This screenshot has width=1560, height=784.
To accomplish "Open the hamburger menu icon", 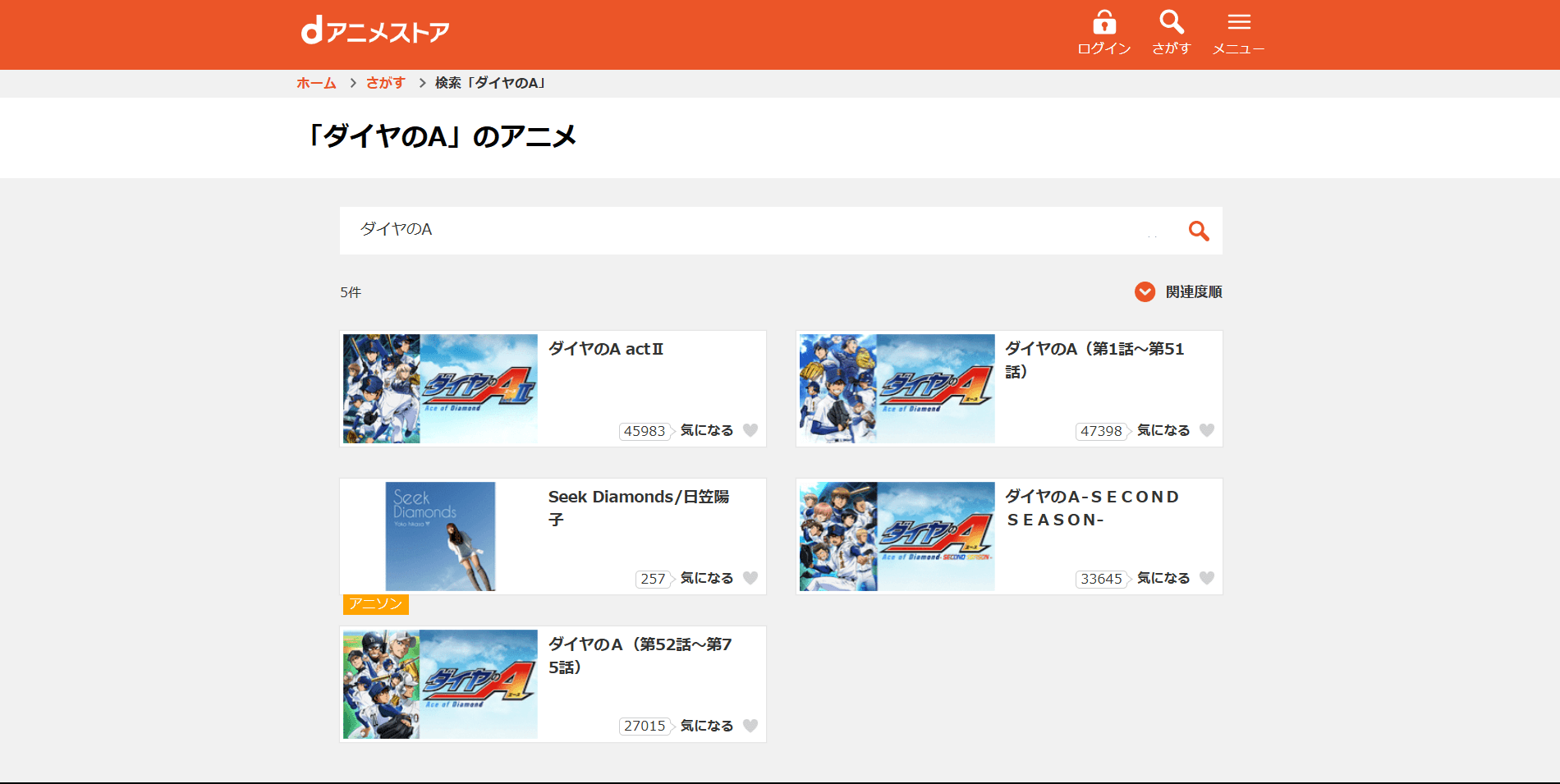I will [x=1238, y=22].
